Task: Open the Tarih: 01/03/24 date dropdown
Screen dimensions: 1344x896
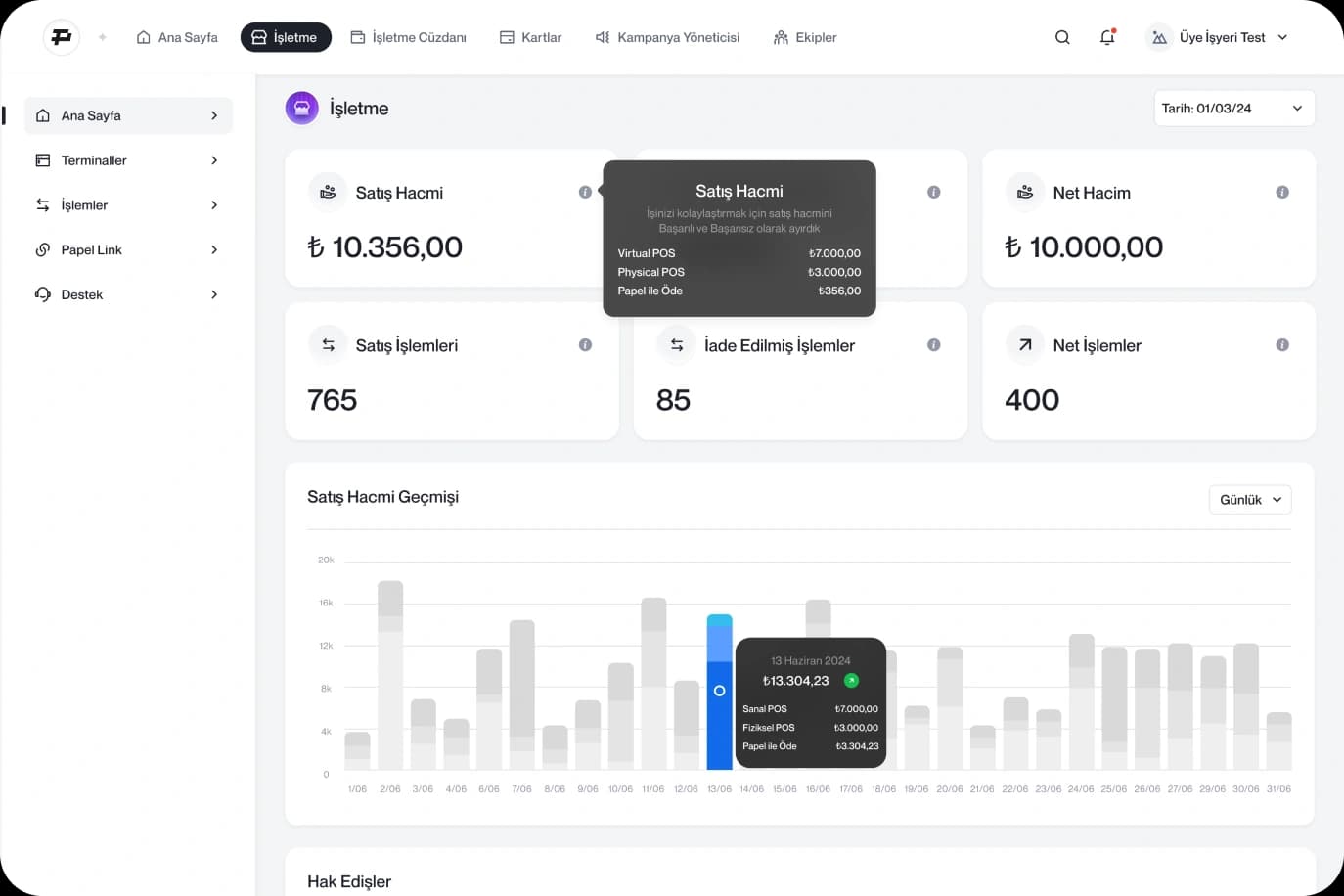Action: point(1234,108)
